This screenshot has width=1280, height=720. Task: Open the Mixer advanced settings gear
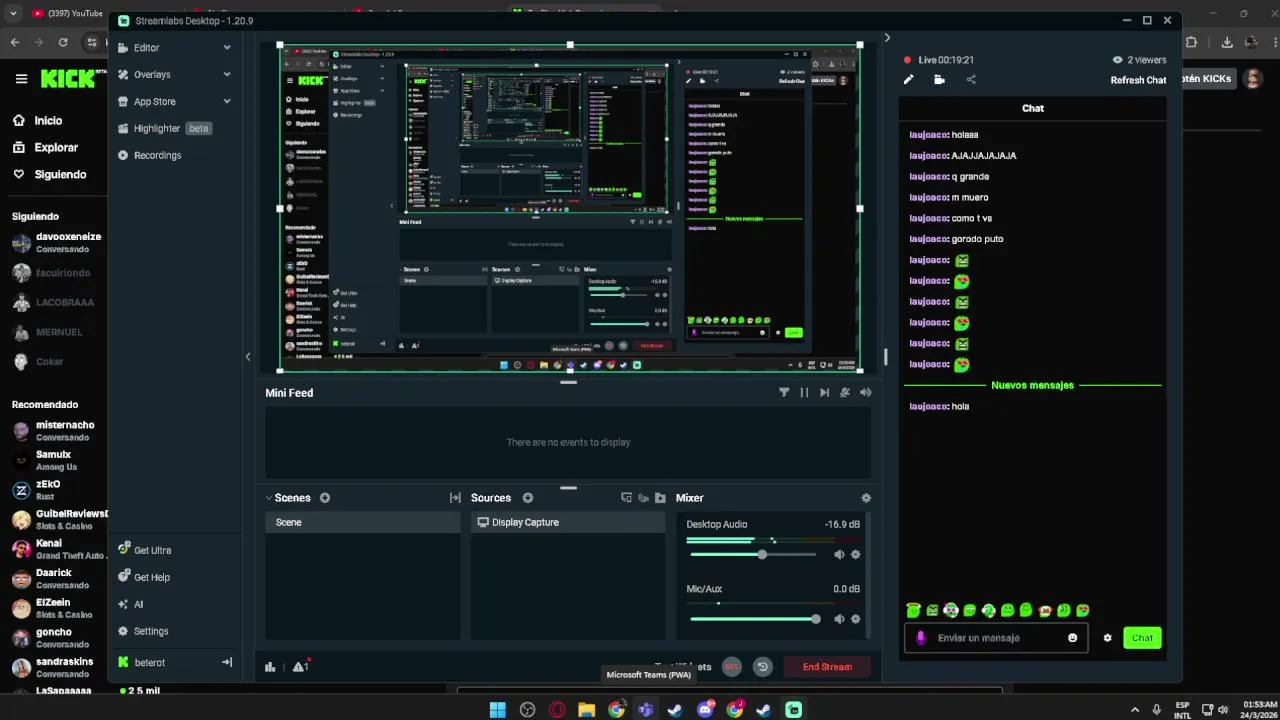click(866, 498)
